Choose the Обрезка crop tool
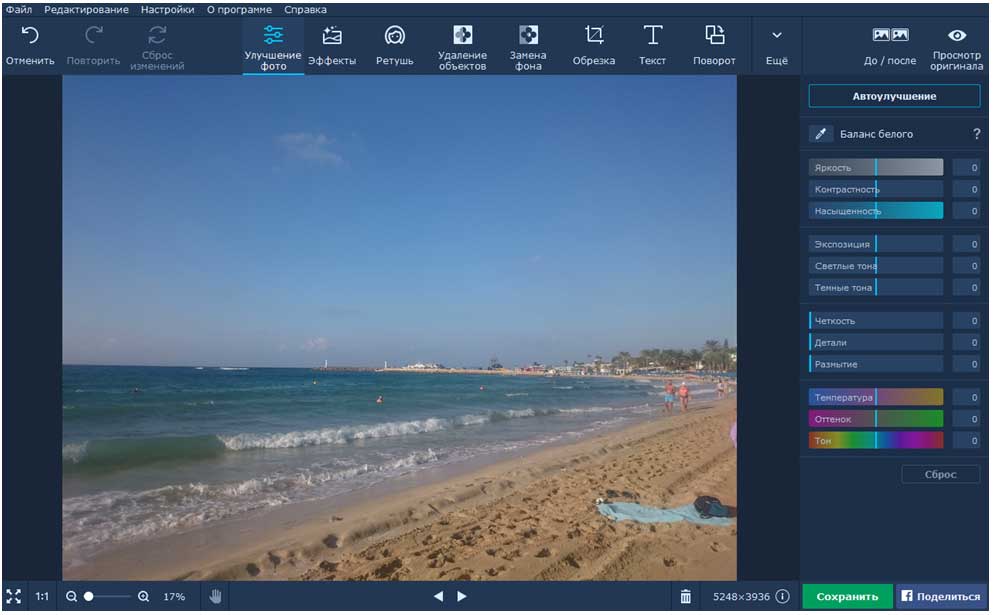Screen dimensions: 994x615 point(593,45)
